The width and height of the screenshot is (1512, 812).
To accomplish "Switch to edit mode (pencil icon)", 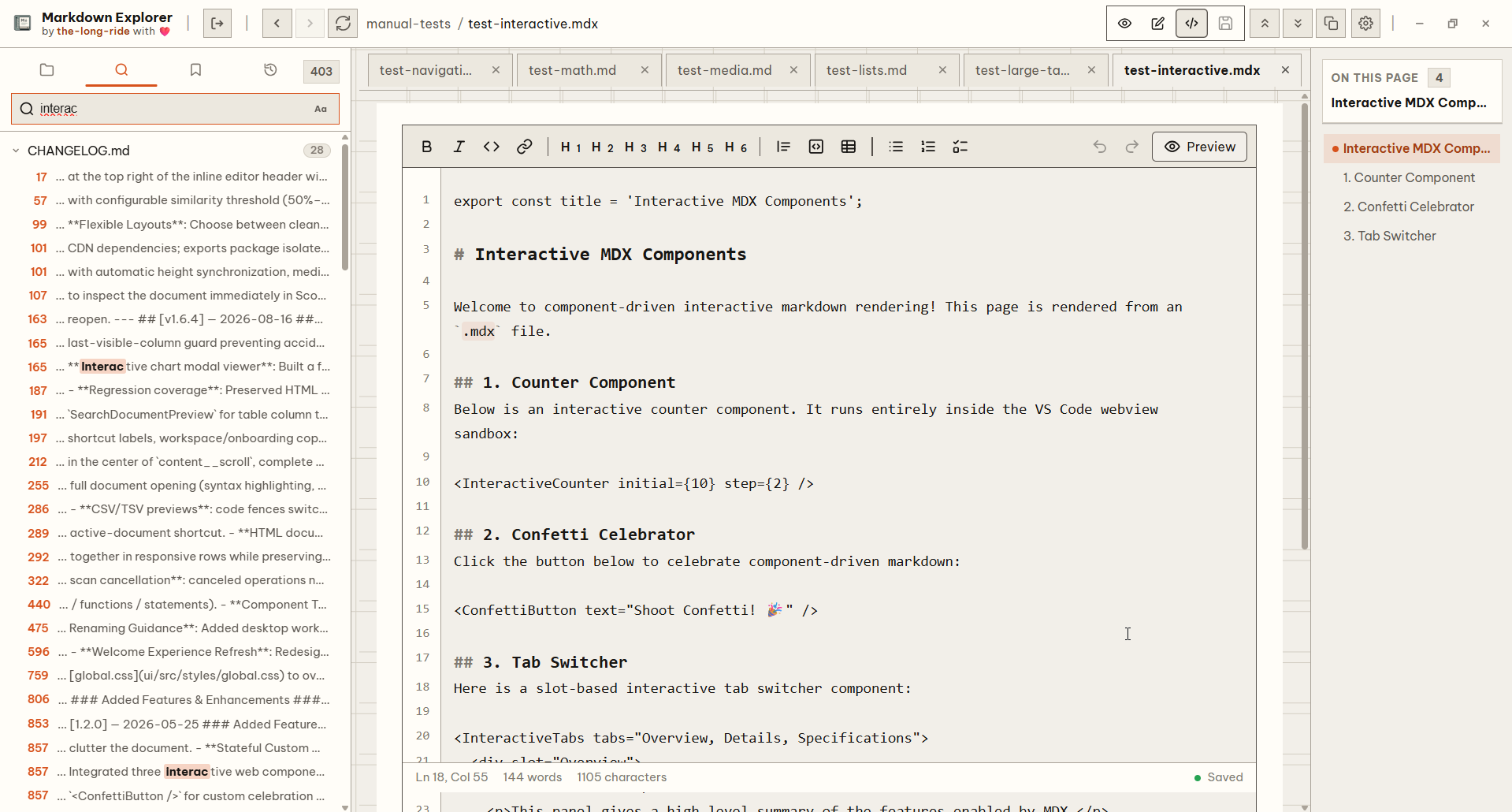I will point(1158,24).
